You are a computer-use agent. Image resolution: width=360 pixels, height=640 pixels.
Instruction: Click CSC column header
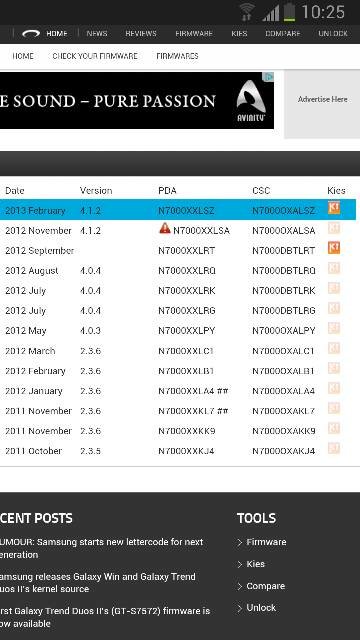tap(261, 191)
